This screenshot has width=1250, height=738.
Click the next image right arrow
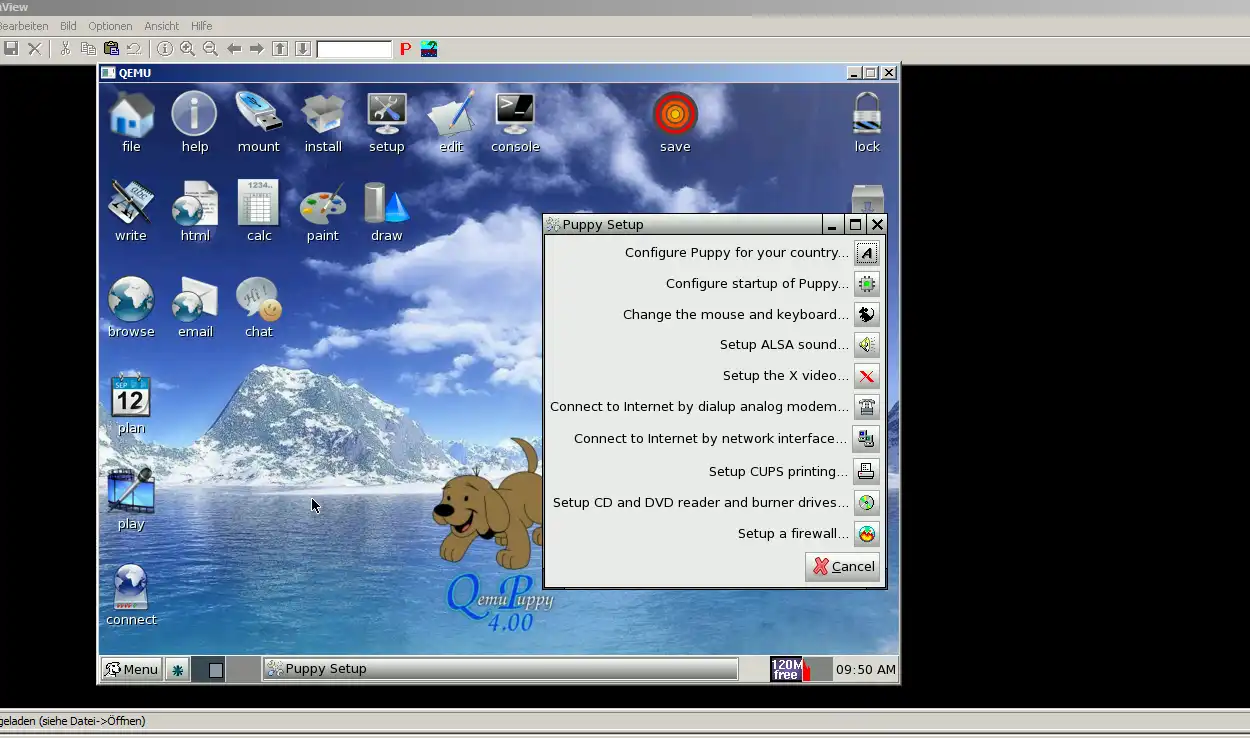[257, 48]
